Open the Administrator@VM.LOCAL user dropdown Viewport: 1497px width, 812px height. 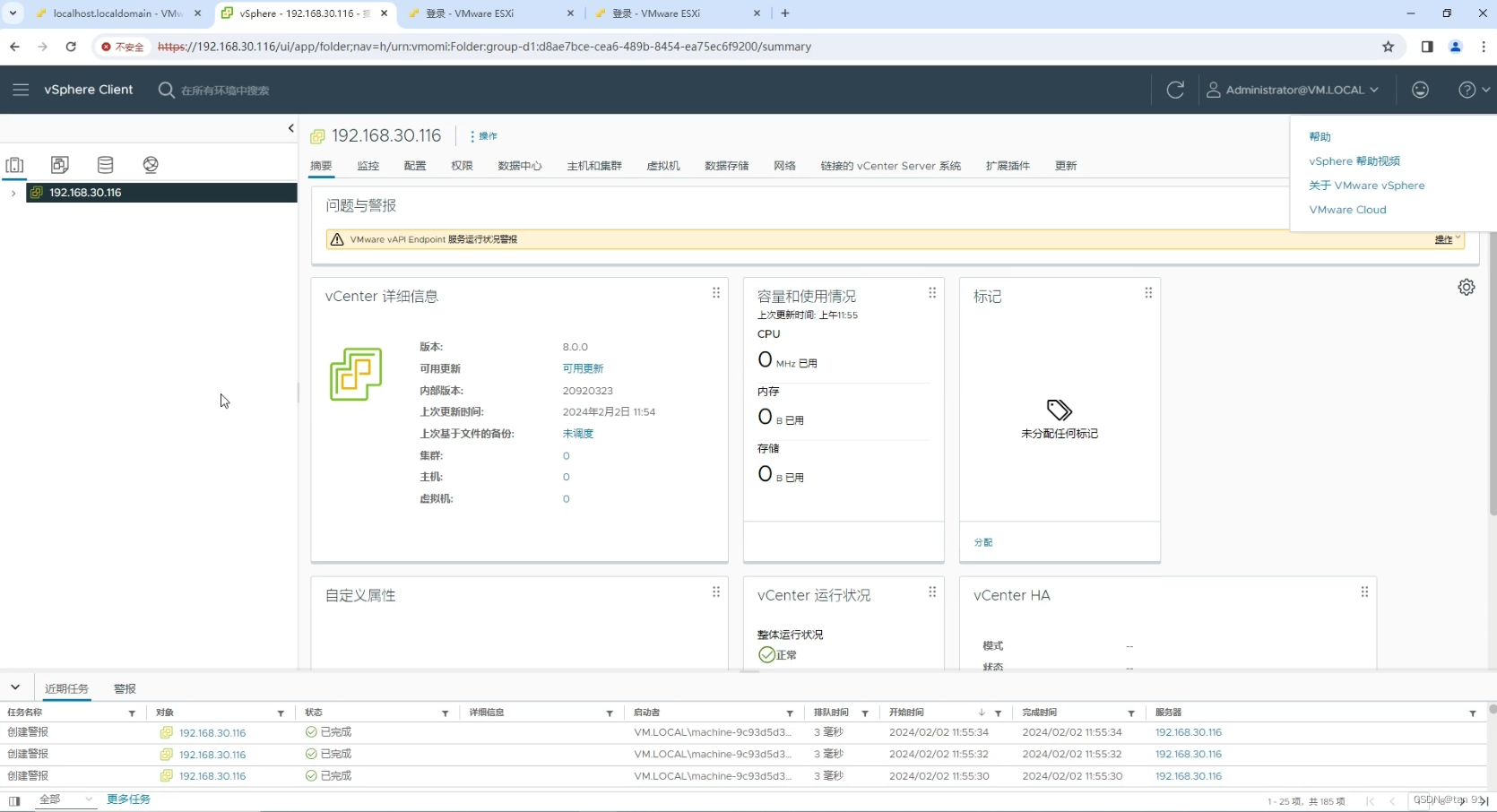tap(1293, 90)
